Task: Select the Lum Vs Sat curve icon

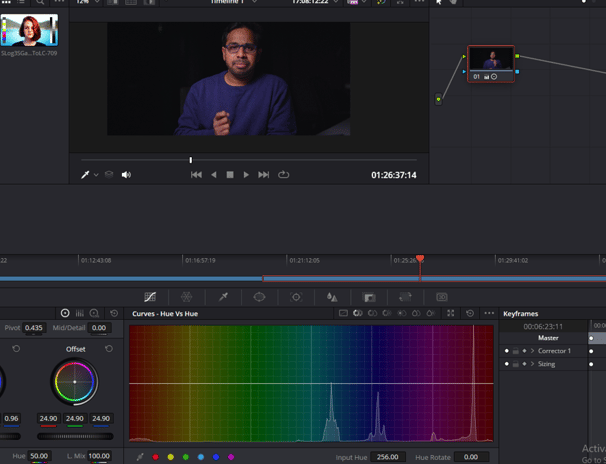Action: click(402, 313)
